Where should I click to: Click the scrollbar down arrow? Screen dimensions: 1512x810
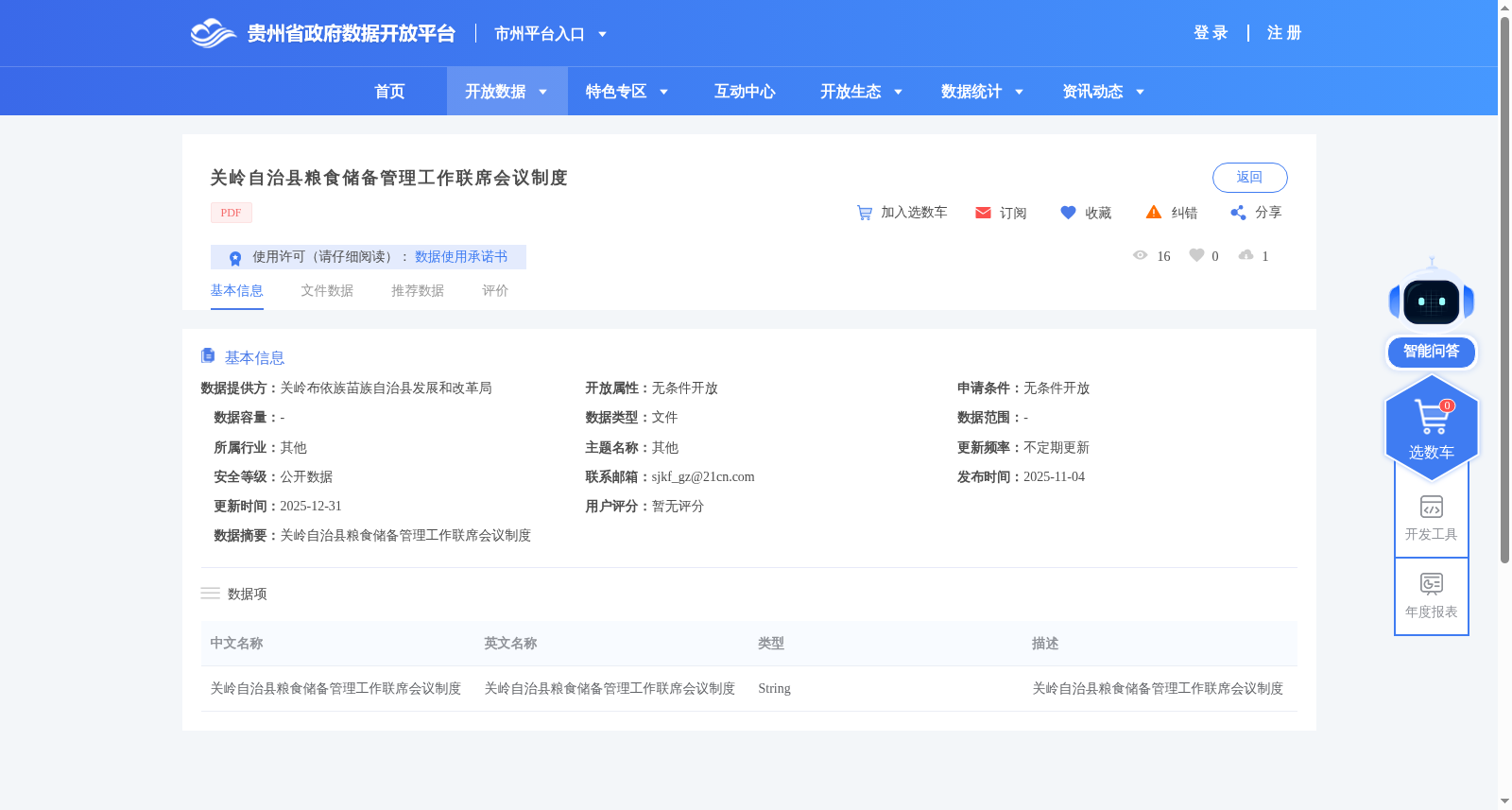click(1504, 801)
